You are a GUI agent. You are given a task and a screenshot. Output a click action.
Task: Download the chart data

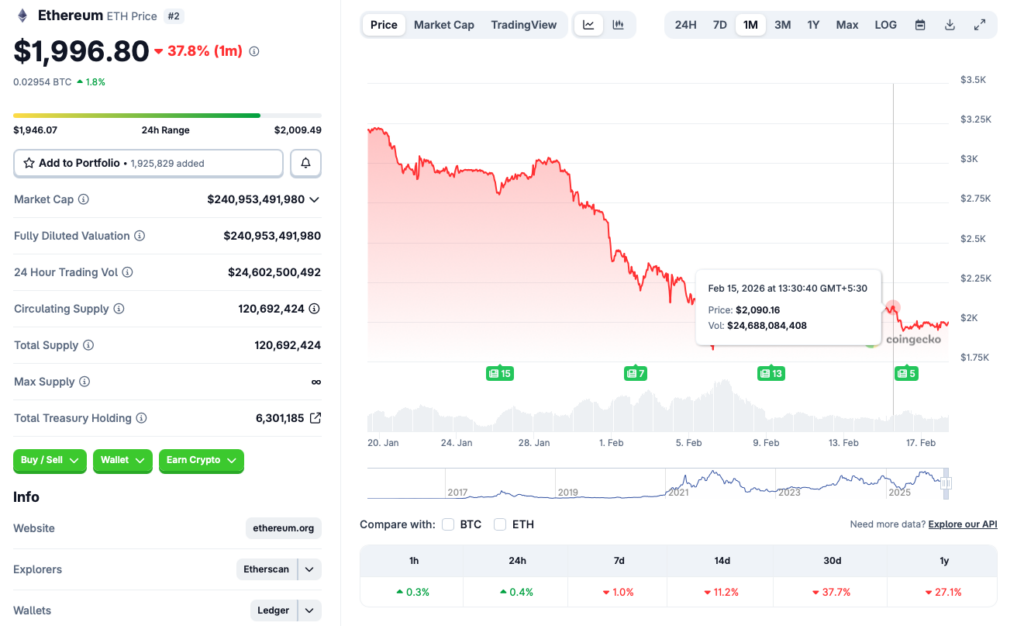point(949,25)
